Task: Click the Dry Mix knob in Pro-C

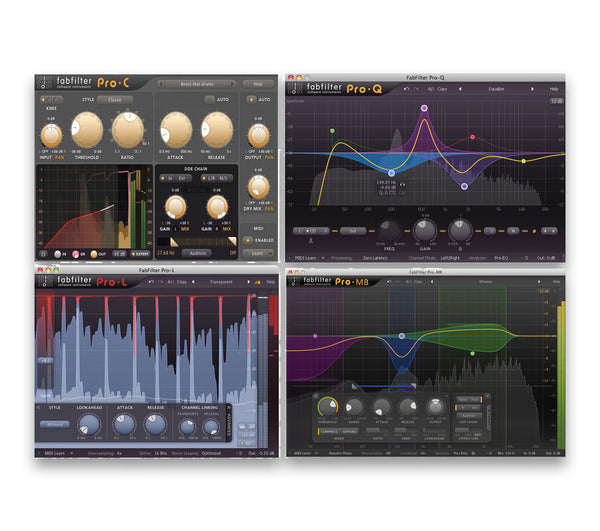Action: click(x=258, y=186)
